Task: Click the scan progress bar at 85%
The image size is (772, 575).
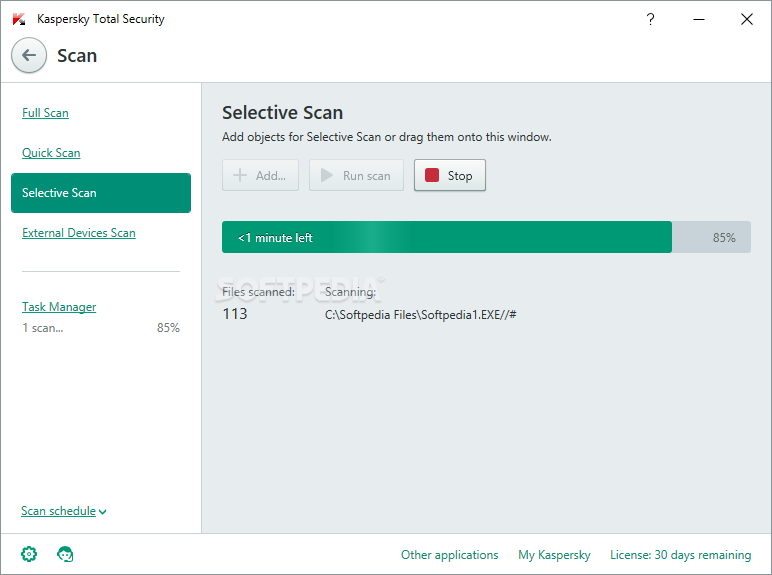Action: coord(486,237)
